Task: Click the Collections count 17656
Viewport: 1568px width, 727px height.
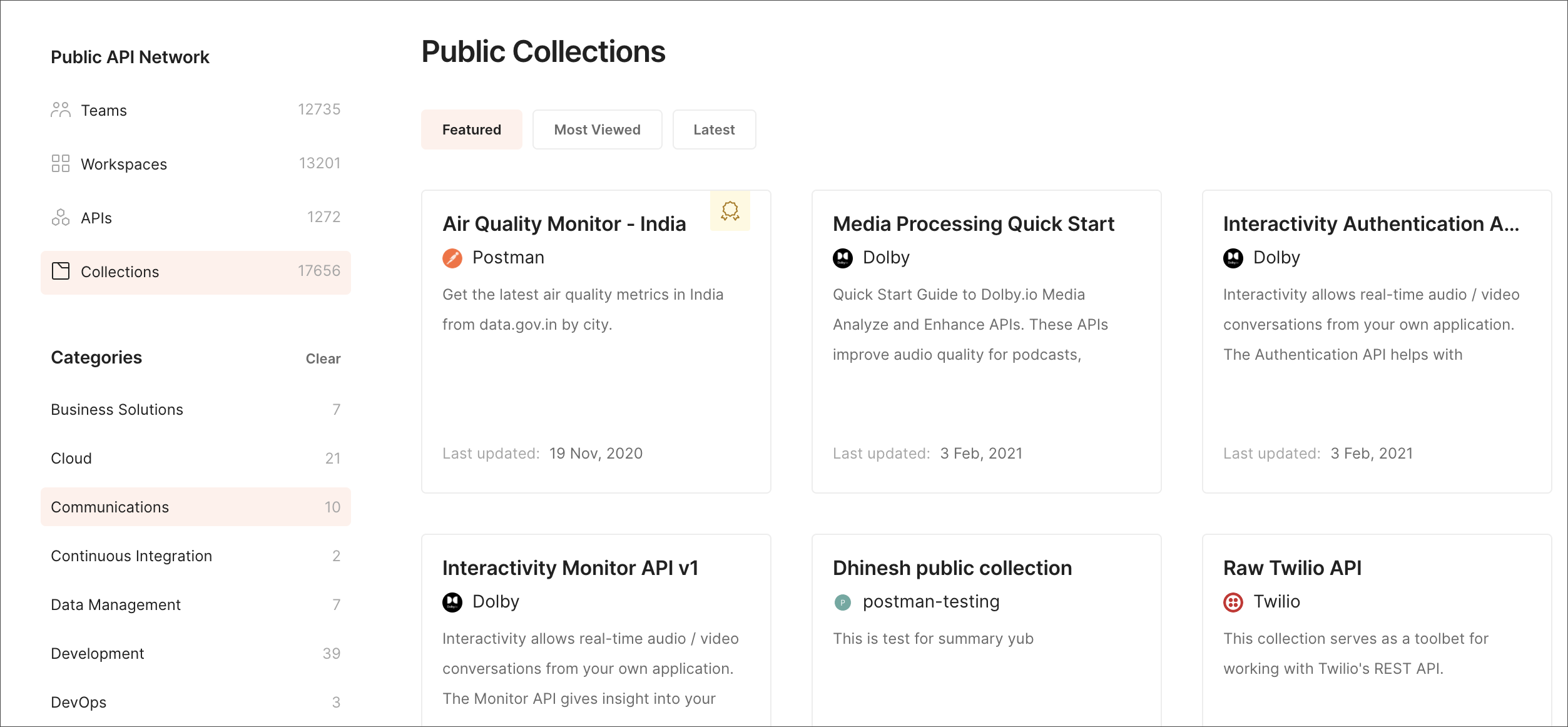Action: 319,271
